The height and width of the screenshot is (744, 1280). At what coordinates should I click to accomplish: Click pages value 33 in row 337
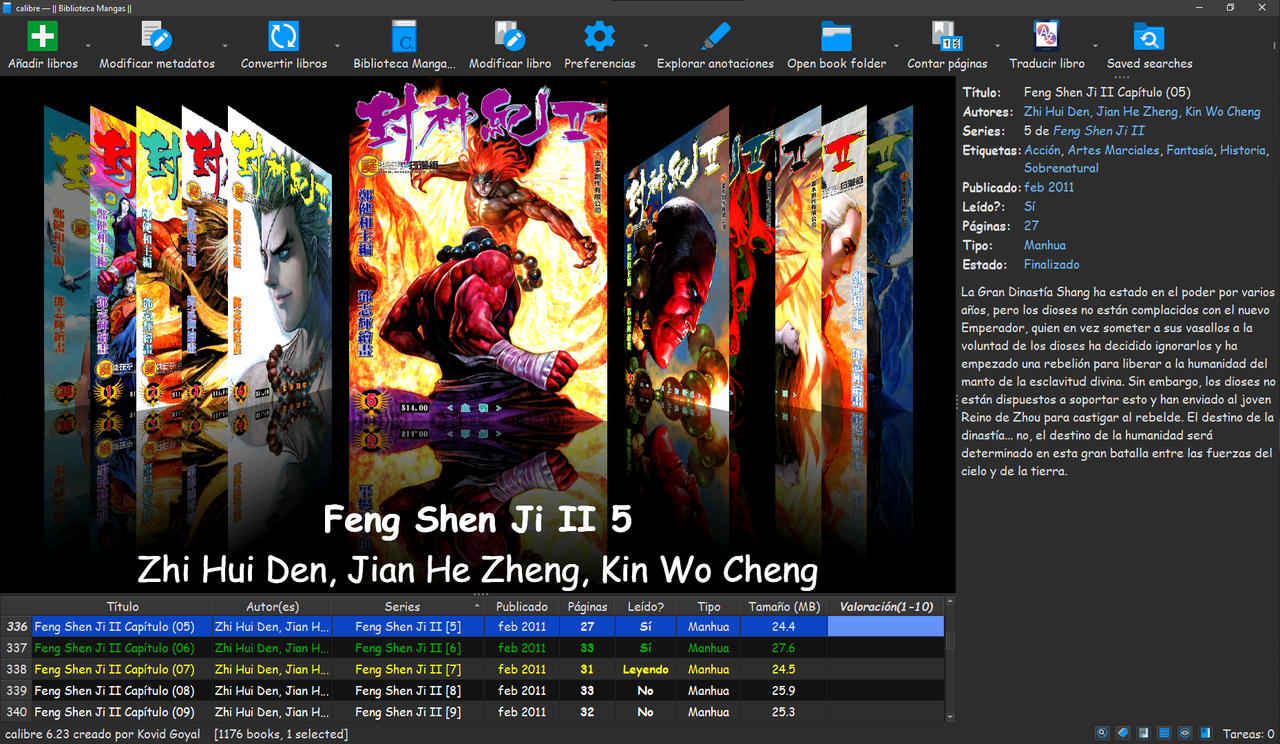tap(587, 648)
